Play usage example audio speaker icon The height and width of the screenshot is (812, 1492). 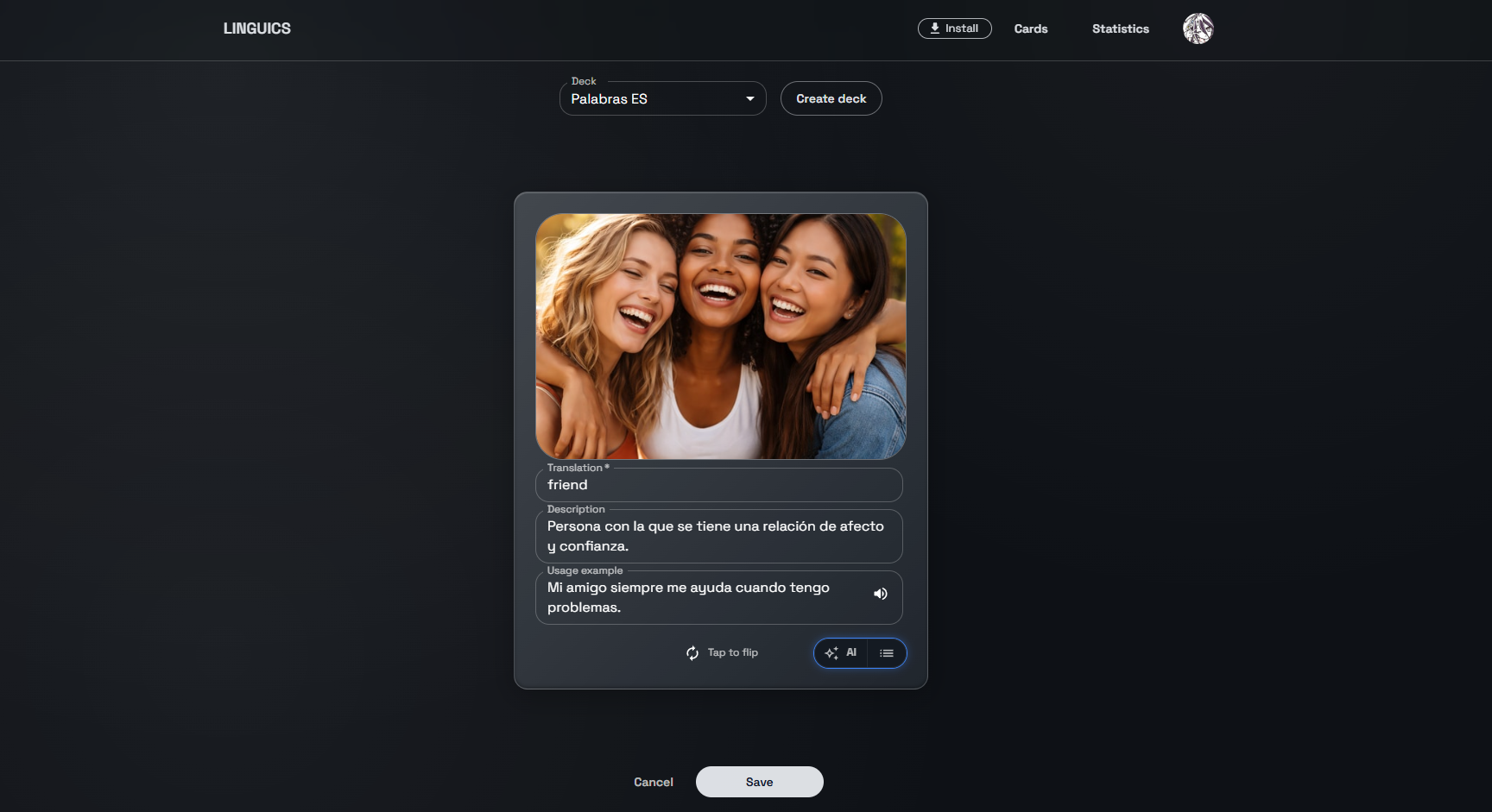(x=880, y=594)
